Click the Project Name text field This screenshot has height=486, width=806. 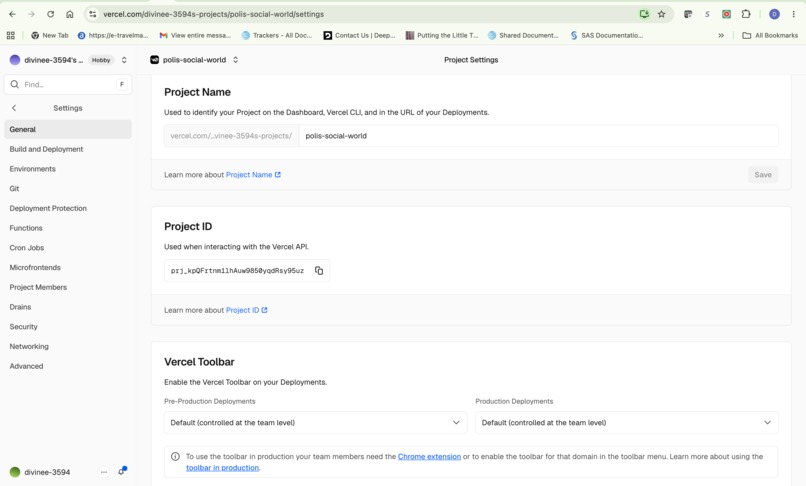click(538, 136)
